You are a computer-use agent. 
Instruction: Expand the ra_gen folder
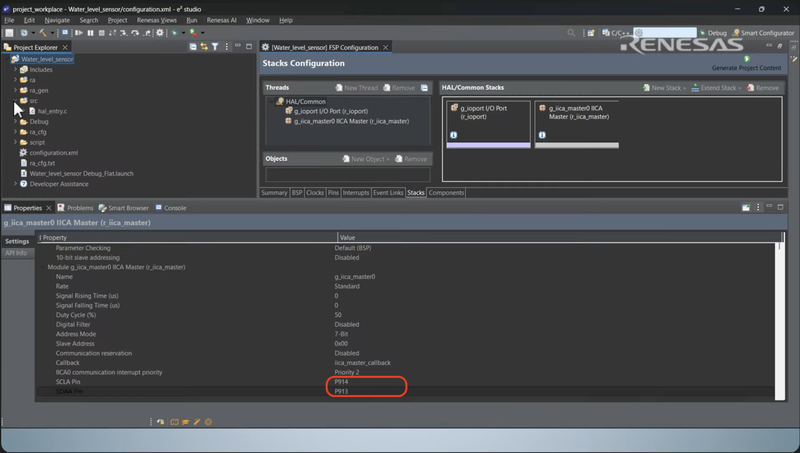click(15, 90)
